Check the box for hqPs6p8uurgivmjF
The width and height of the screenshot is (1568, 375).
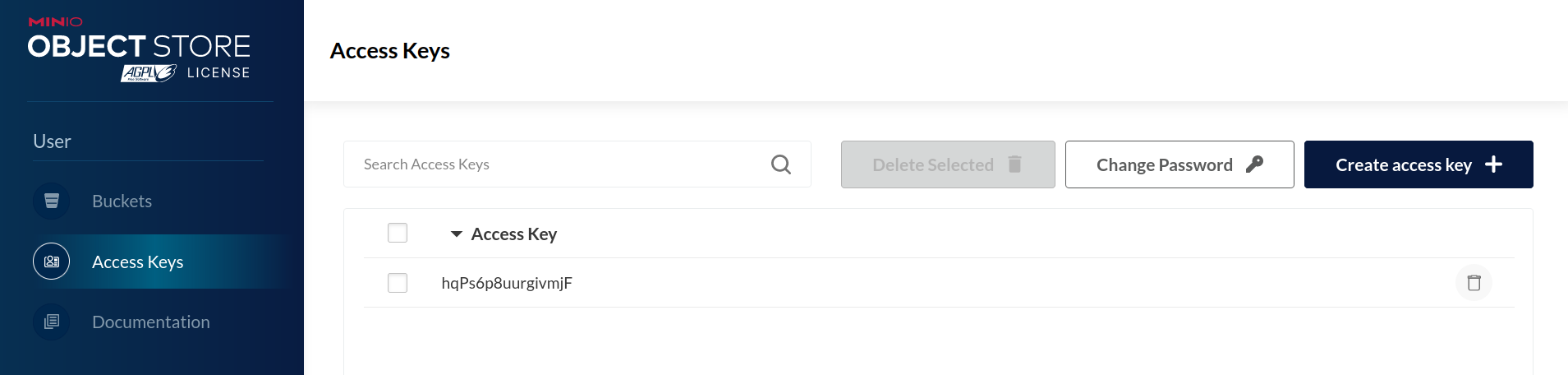398,283
